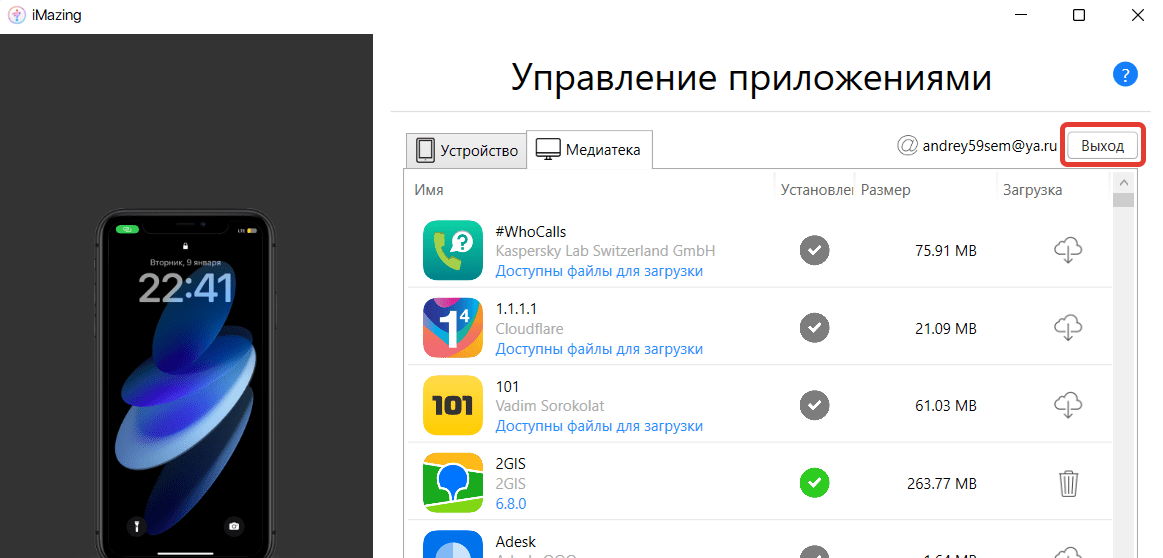Click the 61.03 MB size value

tap(946, 406)
